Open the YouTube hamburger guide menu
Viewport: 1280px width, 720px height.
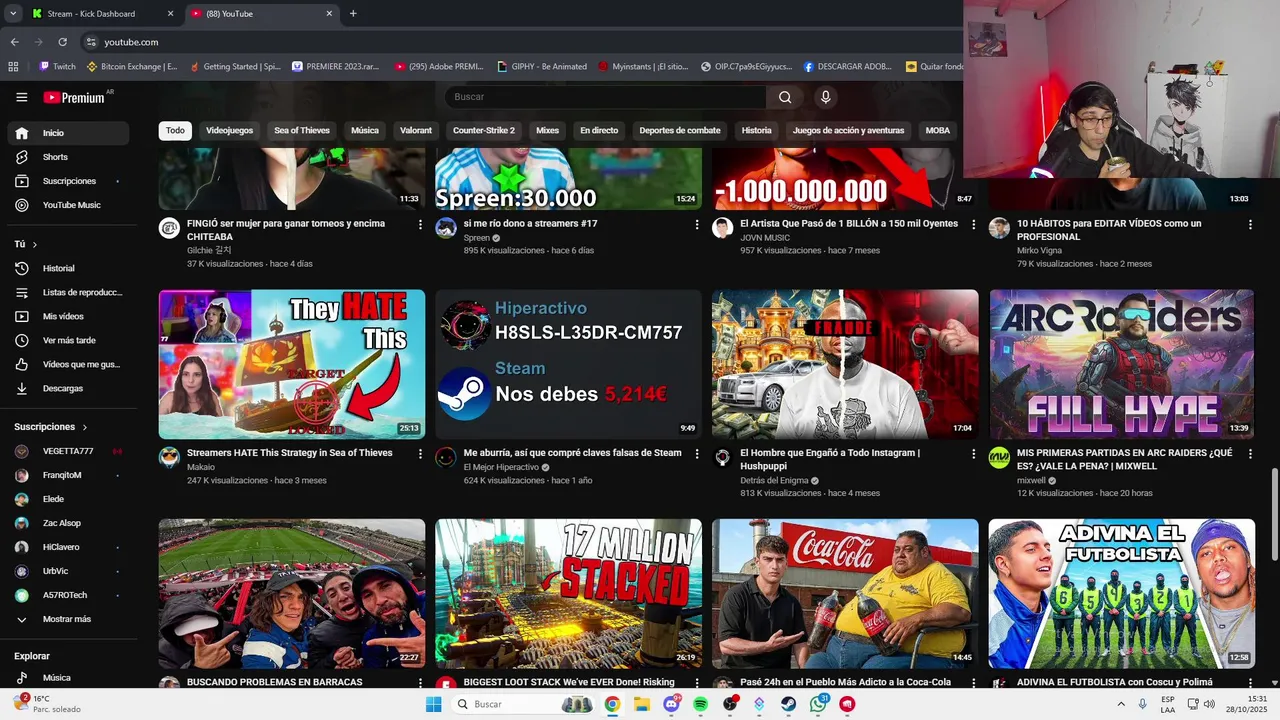[x=21, y=97]
